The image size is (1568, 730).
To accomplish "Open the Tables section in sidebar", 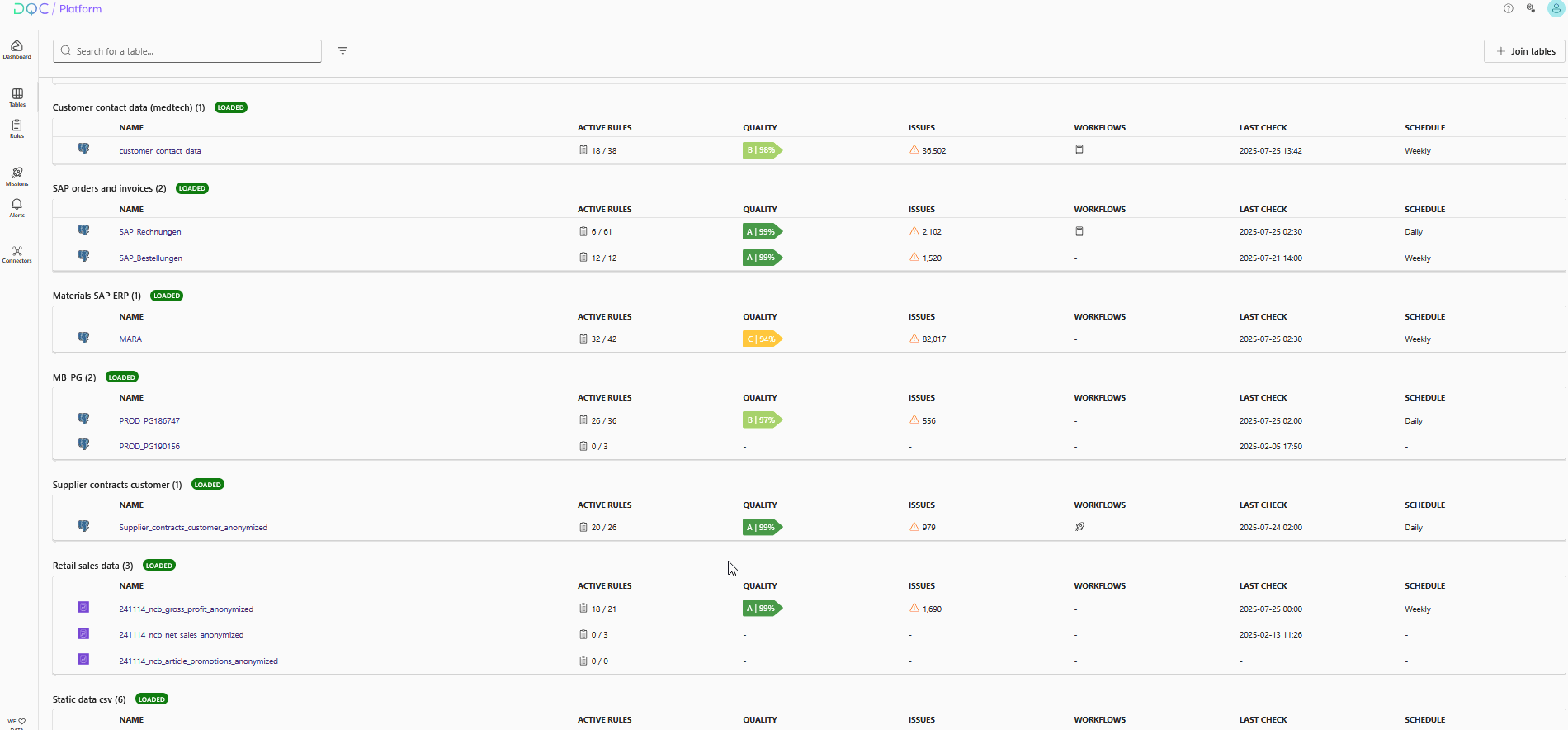I will 17,97.
